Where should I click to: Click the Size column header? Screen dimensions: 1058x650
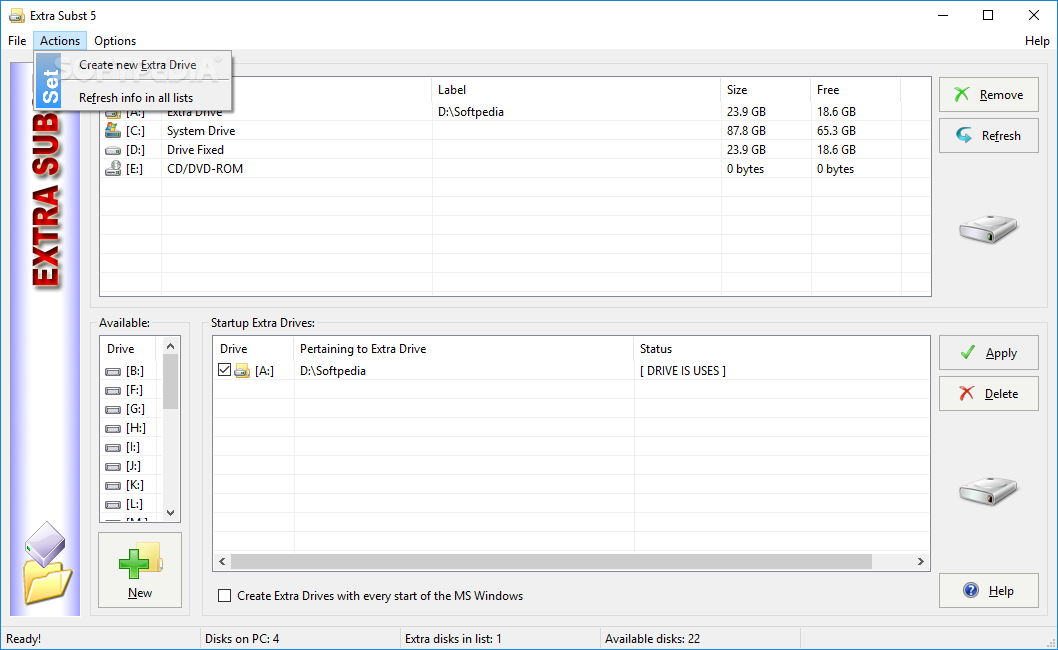766,90
